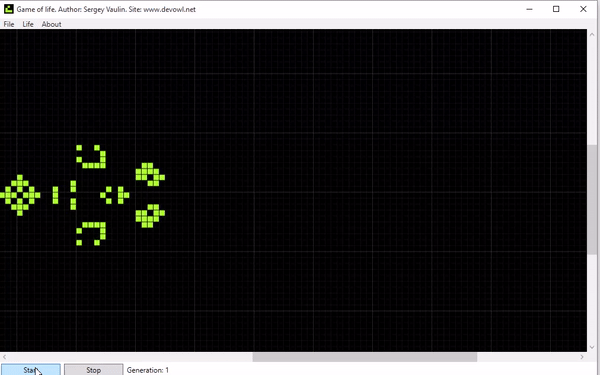Close the Game of Life window
Viewport: 600px width, 375px height.
pyautogui.click(x=583, y=9)
